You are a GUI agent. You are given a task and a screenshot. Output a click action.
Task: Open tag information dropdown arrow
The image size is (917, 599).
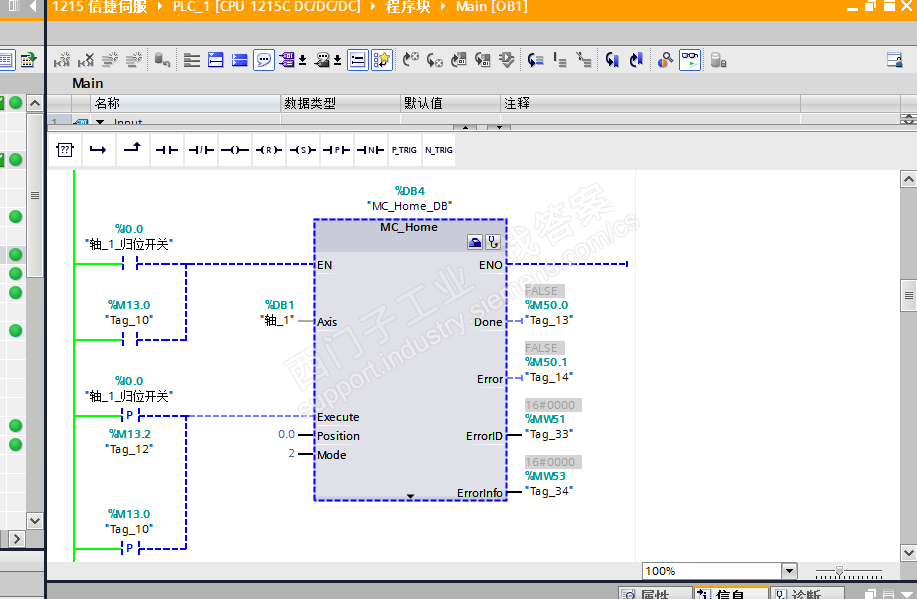(x=337, y=60)
